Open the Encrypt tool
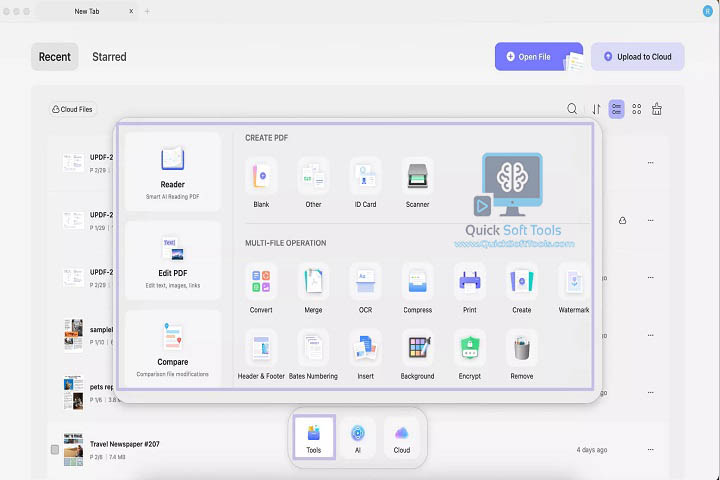This screenshot has width=720, height=480. click(x=469, y=355)
